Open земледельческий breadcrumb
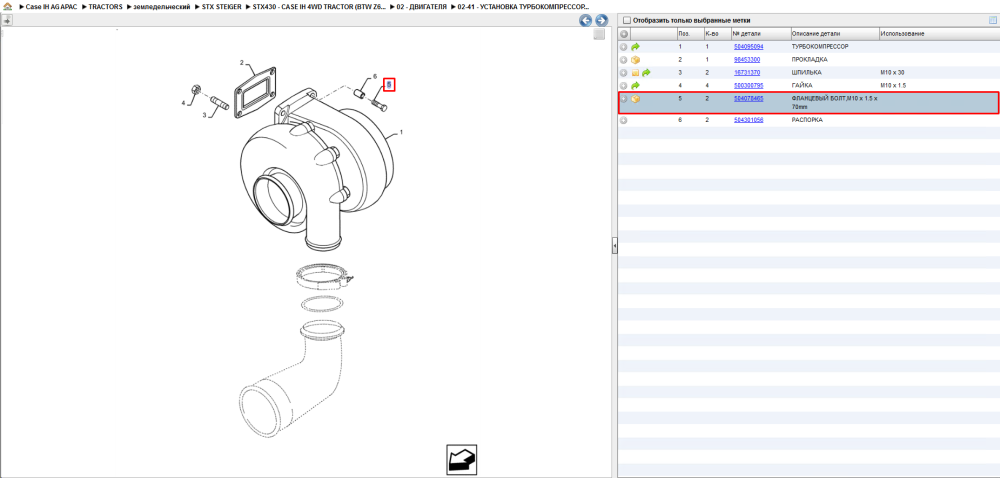This screenshot has height=478, width=1000. [162, 6]
